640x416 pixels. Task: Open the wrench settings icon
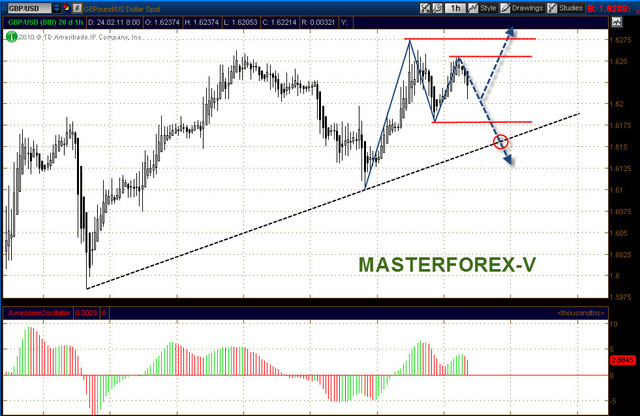tap(437, 8)
